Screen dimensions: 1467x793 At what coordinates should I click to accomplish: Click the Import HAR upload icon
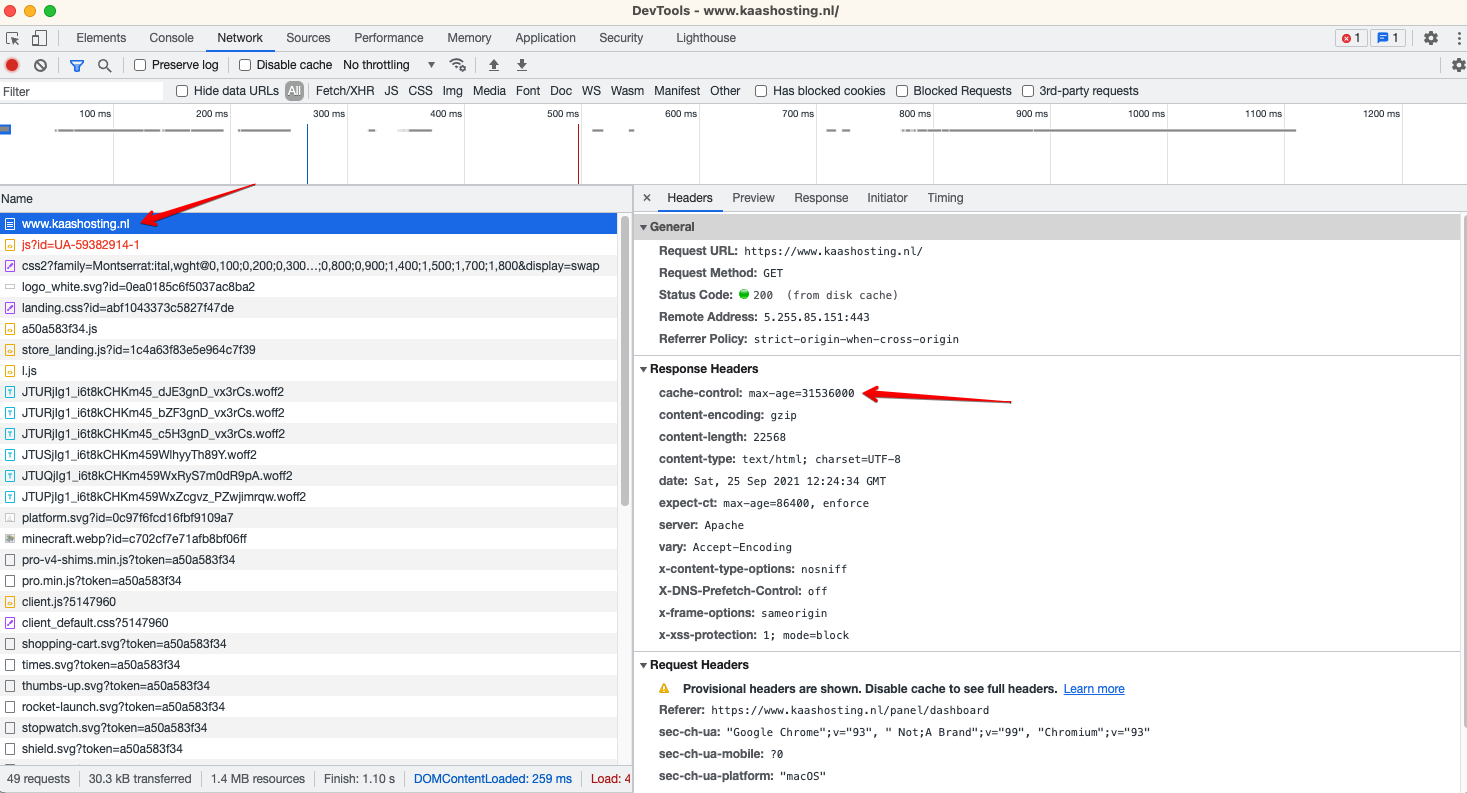493,65
